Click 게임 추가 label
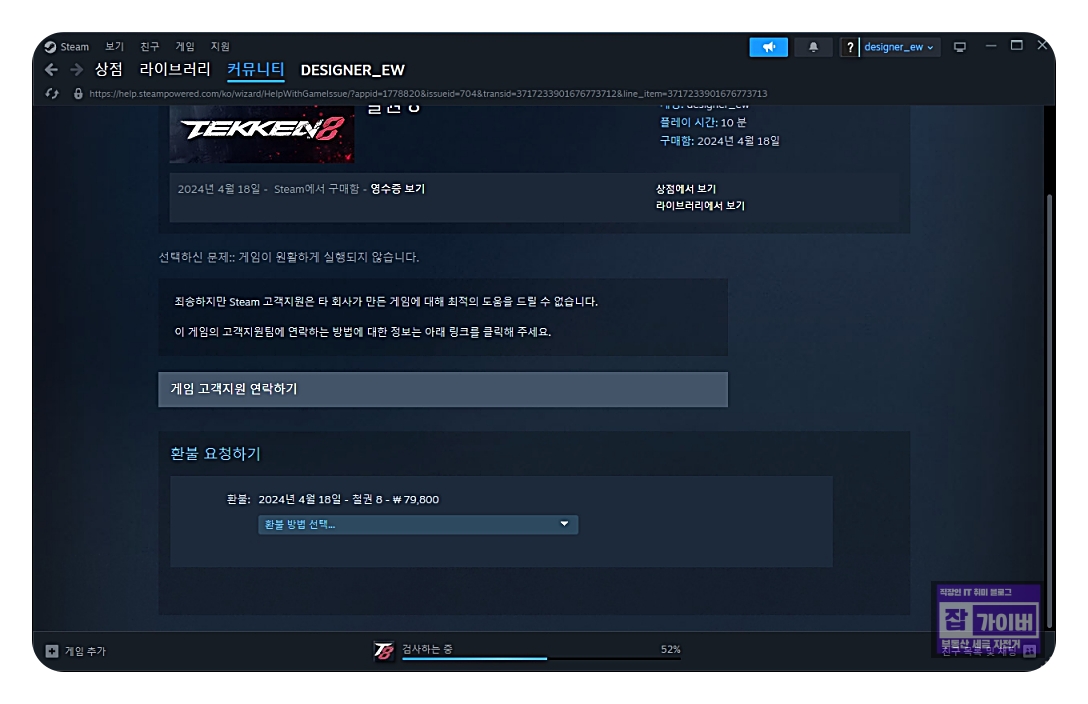The height and width of the screenshot is (704, 1088). [x=85, y=651]
